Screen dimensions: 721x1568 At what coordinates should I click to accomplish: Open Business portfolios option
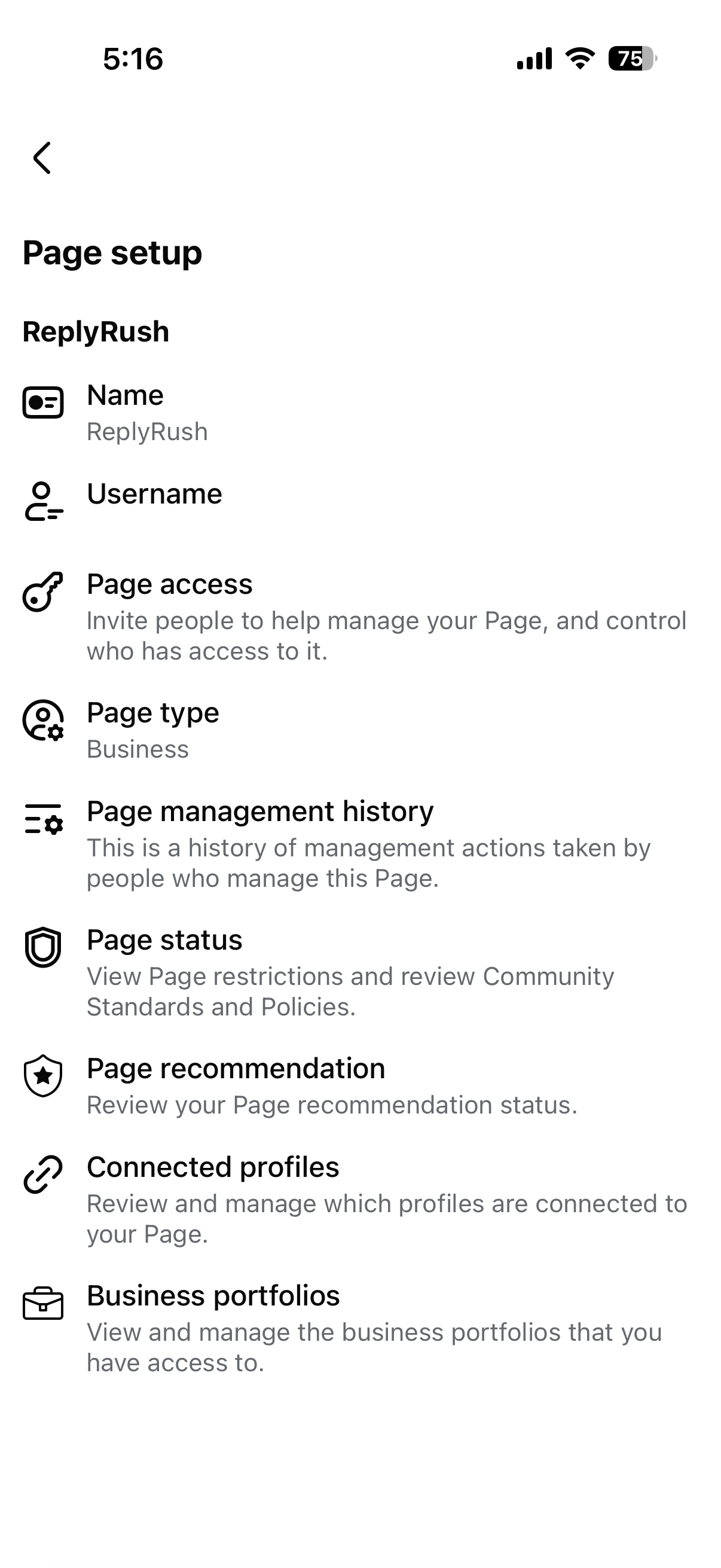click(360, 1328)
